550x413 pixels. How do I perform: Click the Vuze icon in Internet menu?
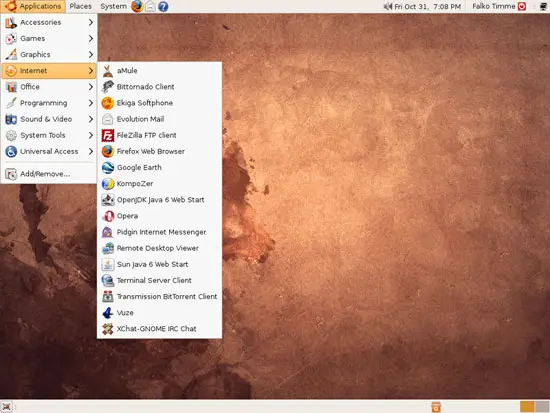click(x=108, y=313)
